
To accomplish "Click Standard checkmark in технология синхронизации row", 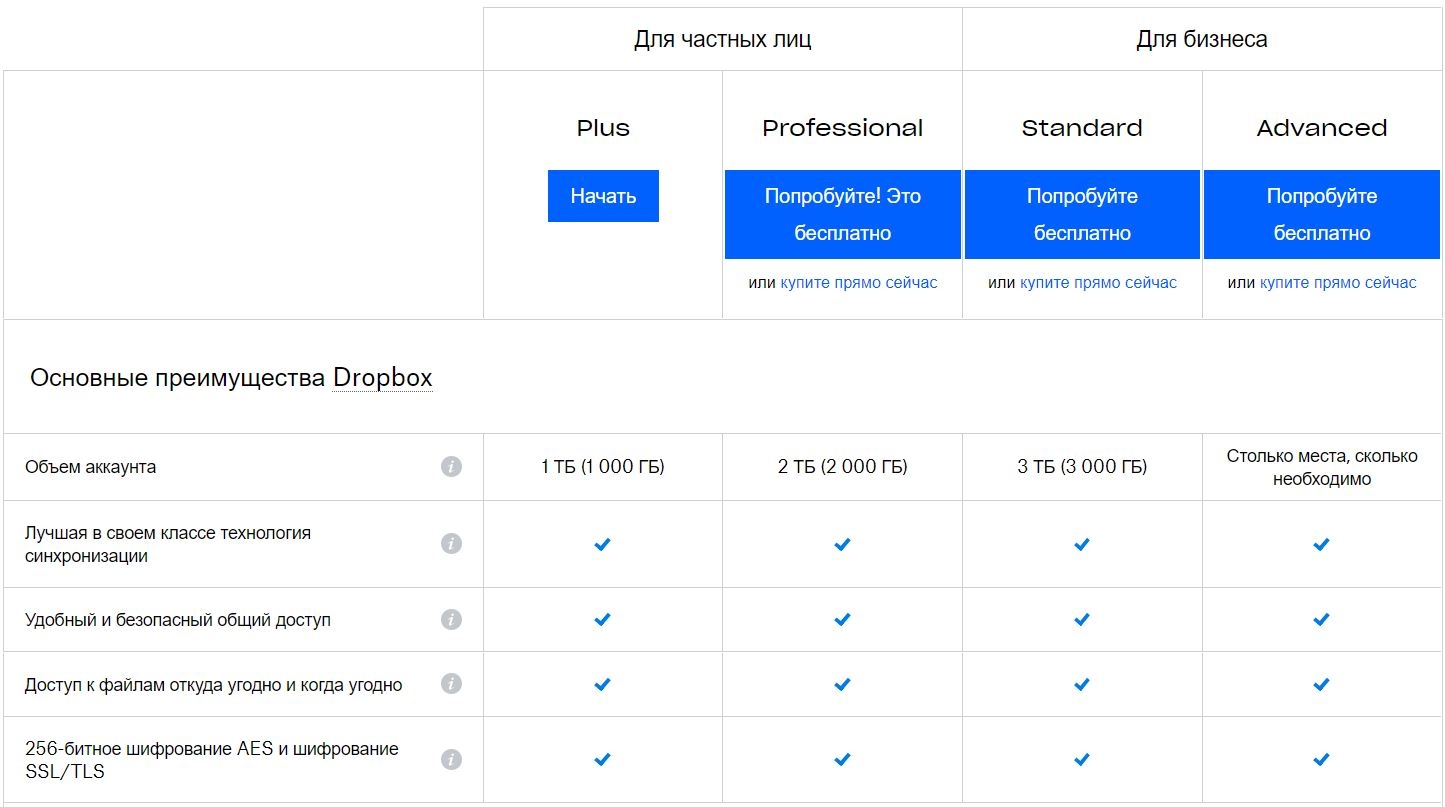I will 1081,544.
